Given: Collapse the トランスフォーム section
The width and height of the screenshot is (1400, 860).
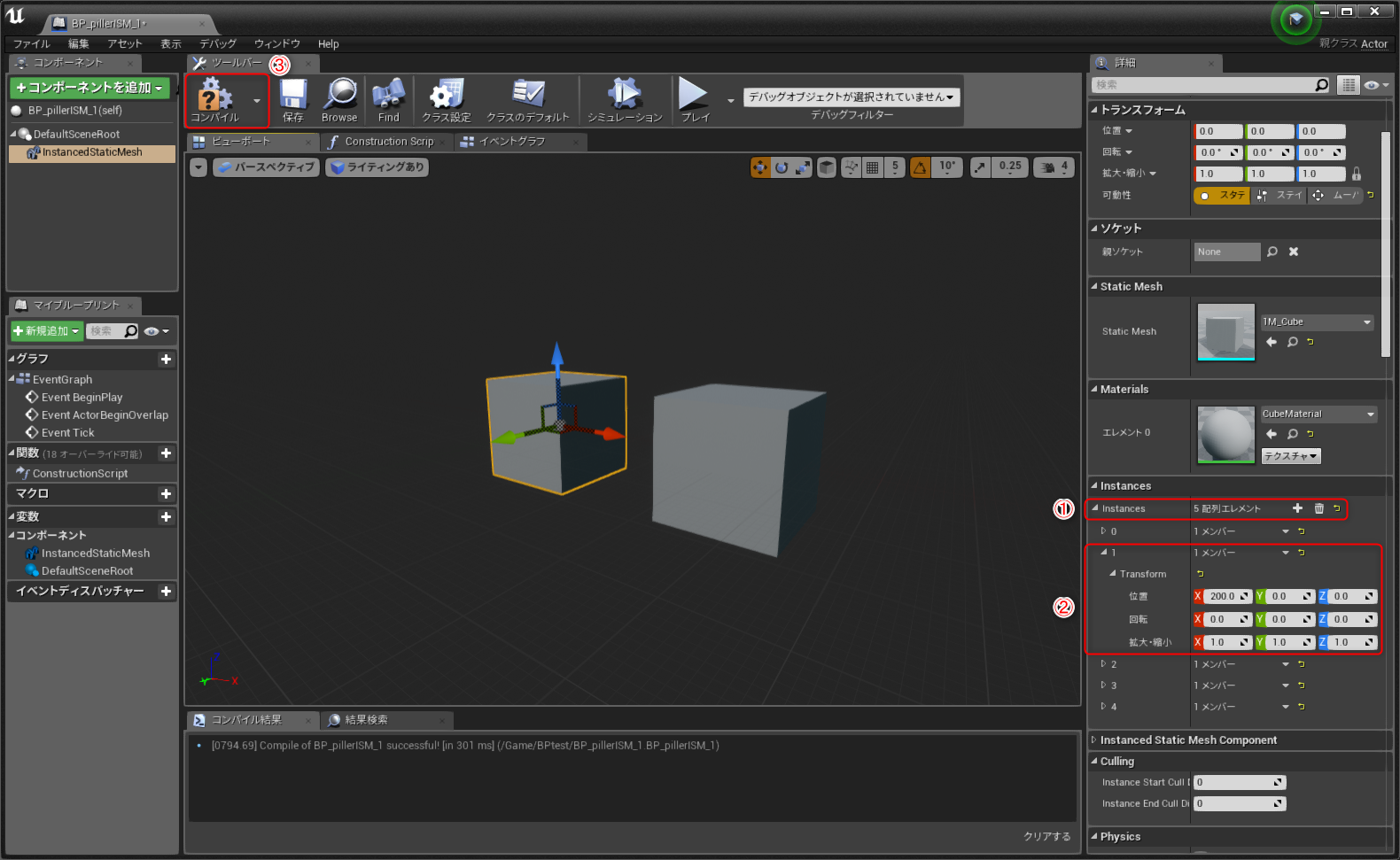Looking at the screenshot, I should pyautogui.click(x=1094, y=110).
